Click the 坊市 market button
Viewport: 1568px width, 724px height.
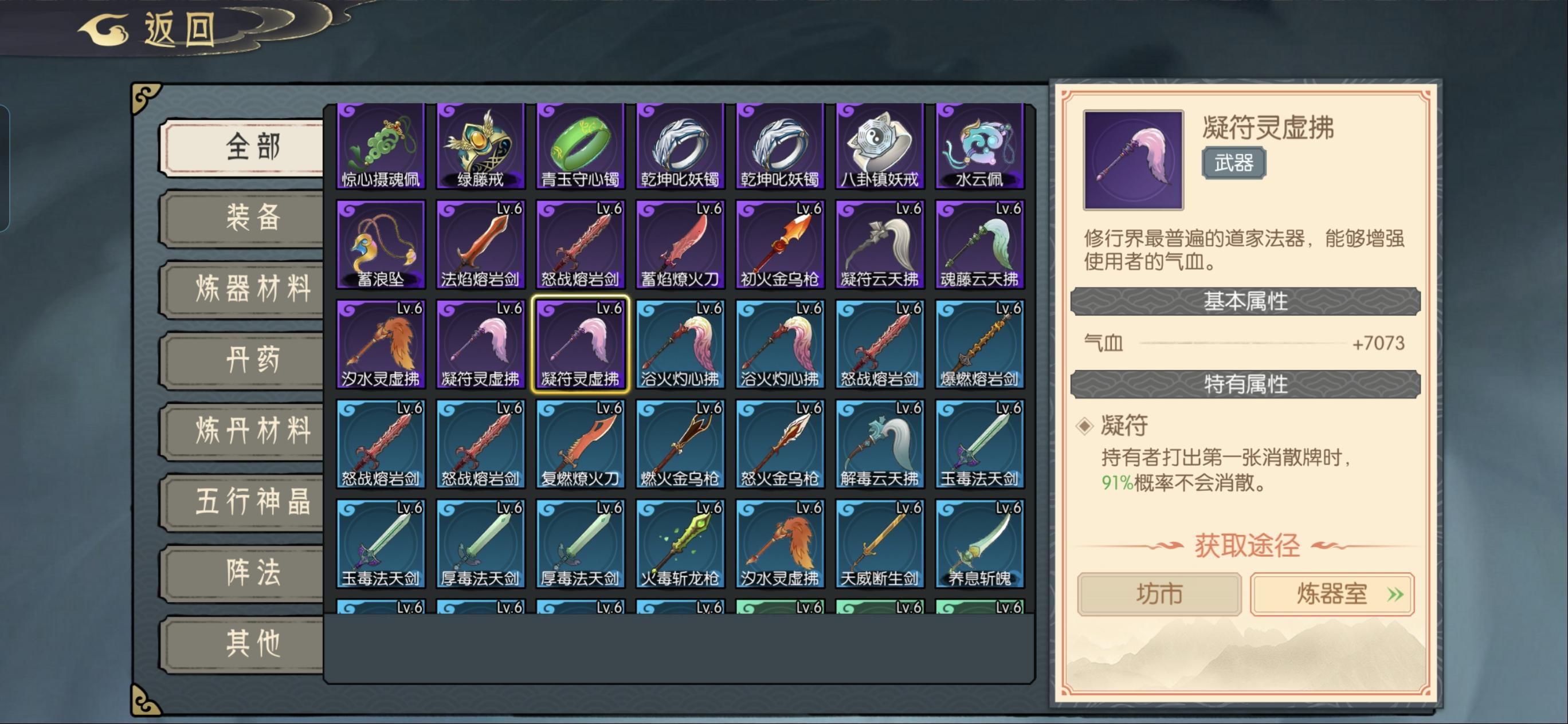pyautogui.click(x=1159, y=594)
